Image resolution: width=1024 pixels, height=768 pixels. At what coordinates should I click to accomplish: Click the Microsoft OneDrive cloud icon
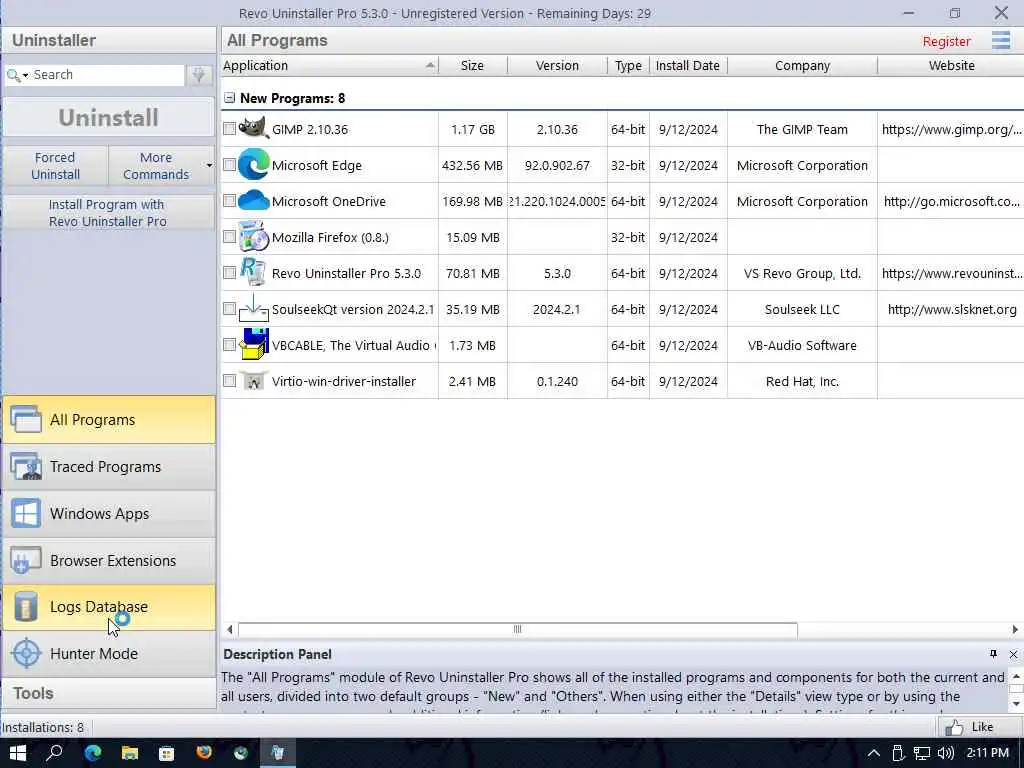(253, 200)
